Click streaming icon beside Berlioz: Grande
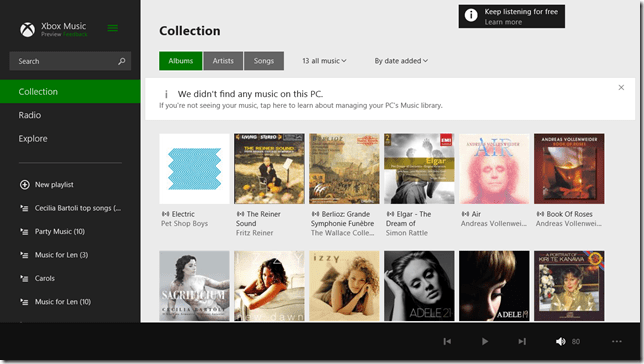The width and height of the screenshot is (644, 364). 315,214
